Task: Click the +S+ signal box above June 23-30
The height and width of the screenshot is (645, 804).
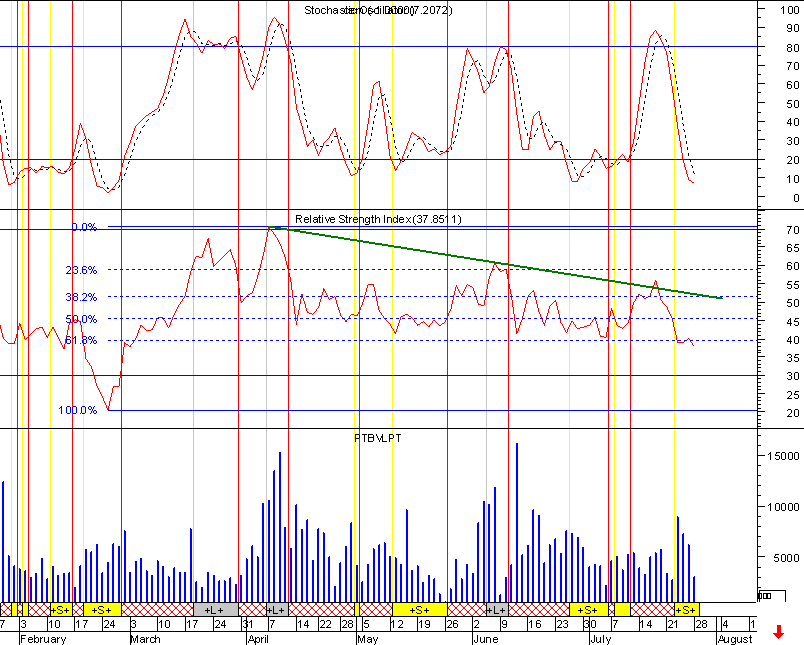Action: coord(589,610)
